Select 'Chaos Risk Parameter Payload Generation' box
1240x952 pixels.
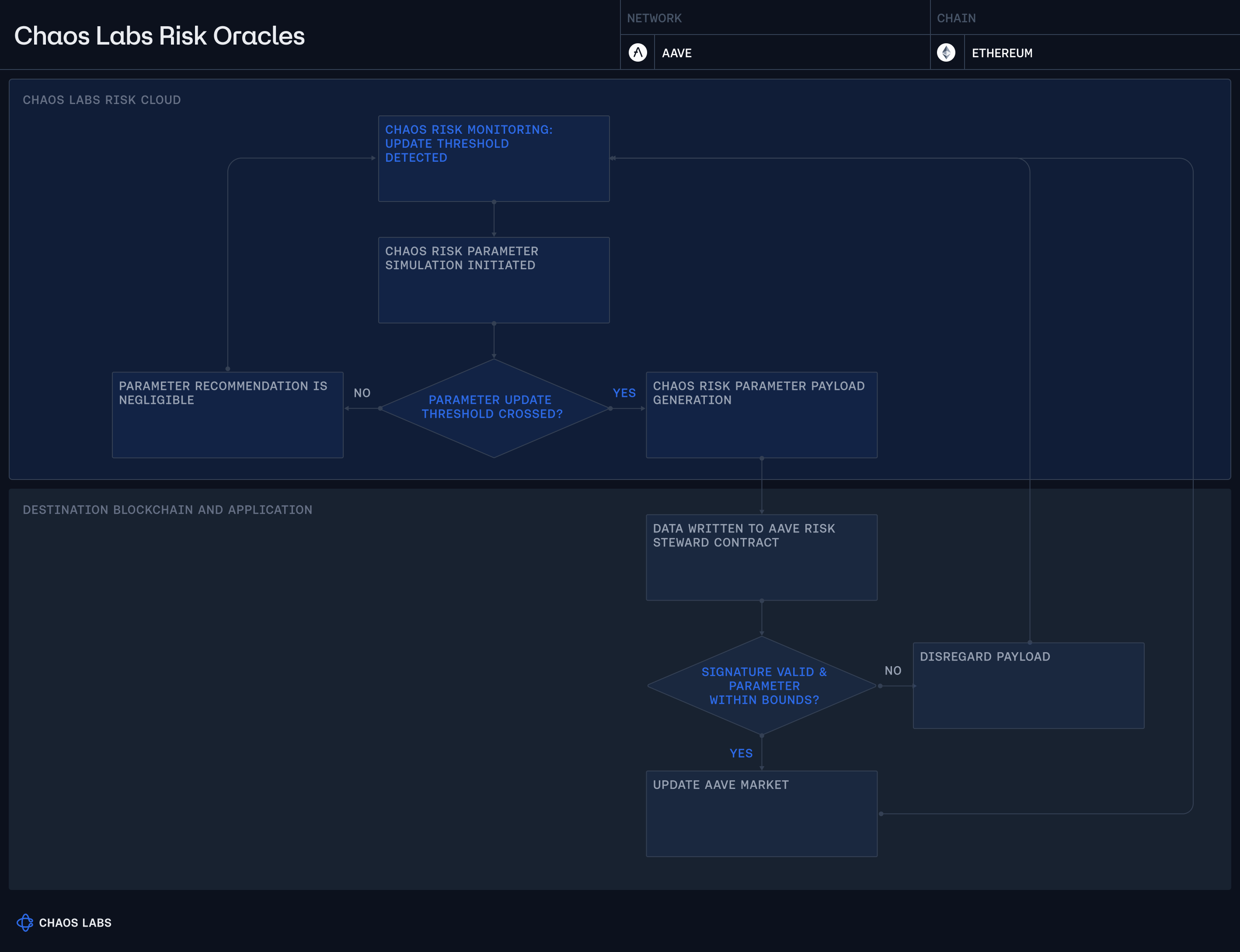[x=762, y=415]
